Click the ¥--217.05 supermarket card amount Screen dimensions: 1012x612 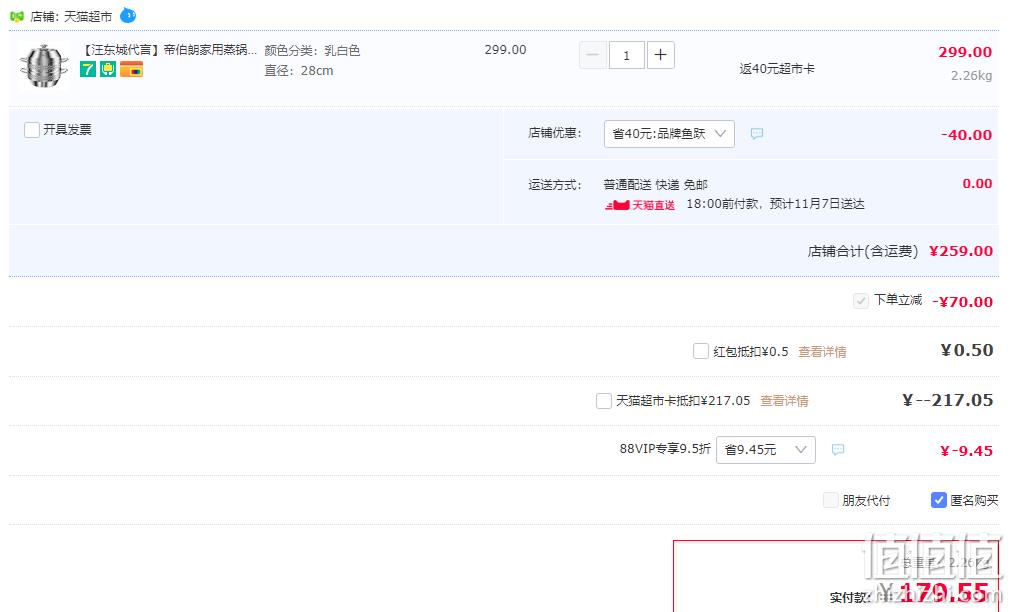click(947, 400)
